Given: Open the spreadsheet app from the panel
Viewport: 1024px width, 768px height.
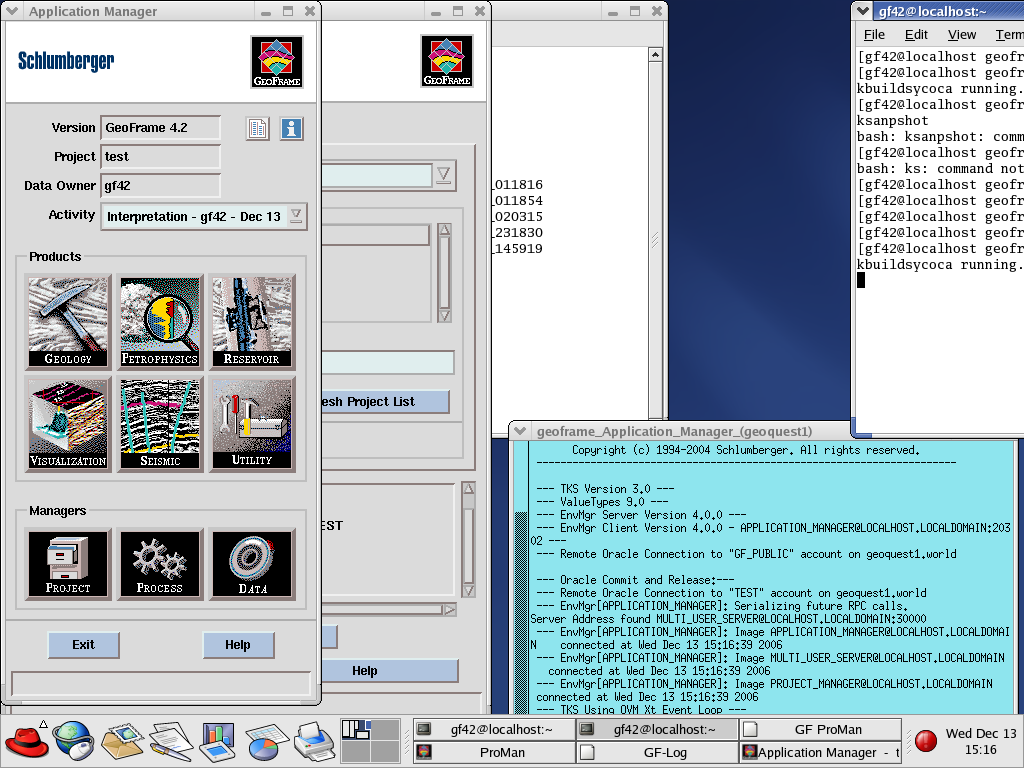Looking at the screenshot, I should tap(266, 741).
